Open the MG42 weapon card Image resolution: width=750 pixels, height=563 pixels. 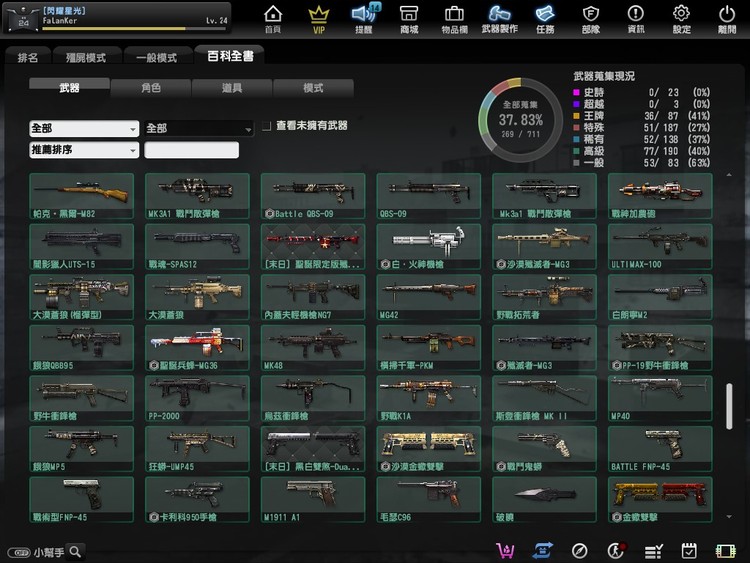point(429,297)
